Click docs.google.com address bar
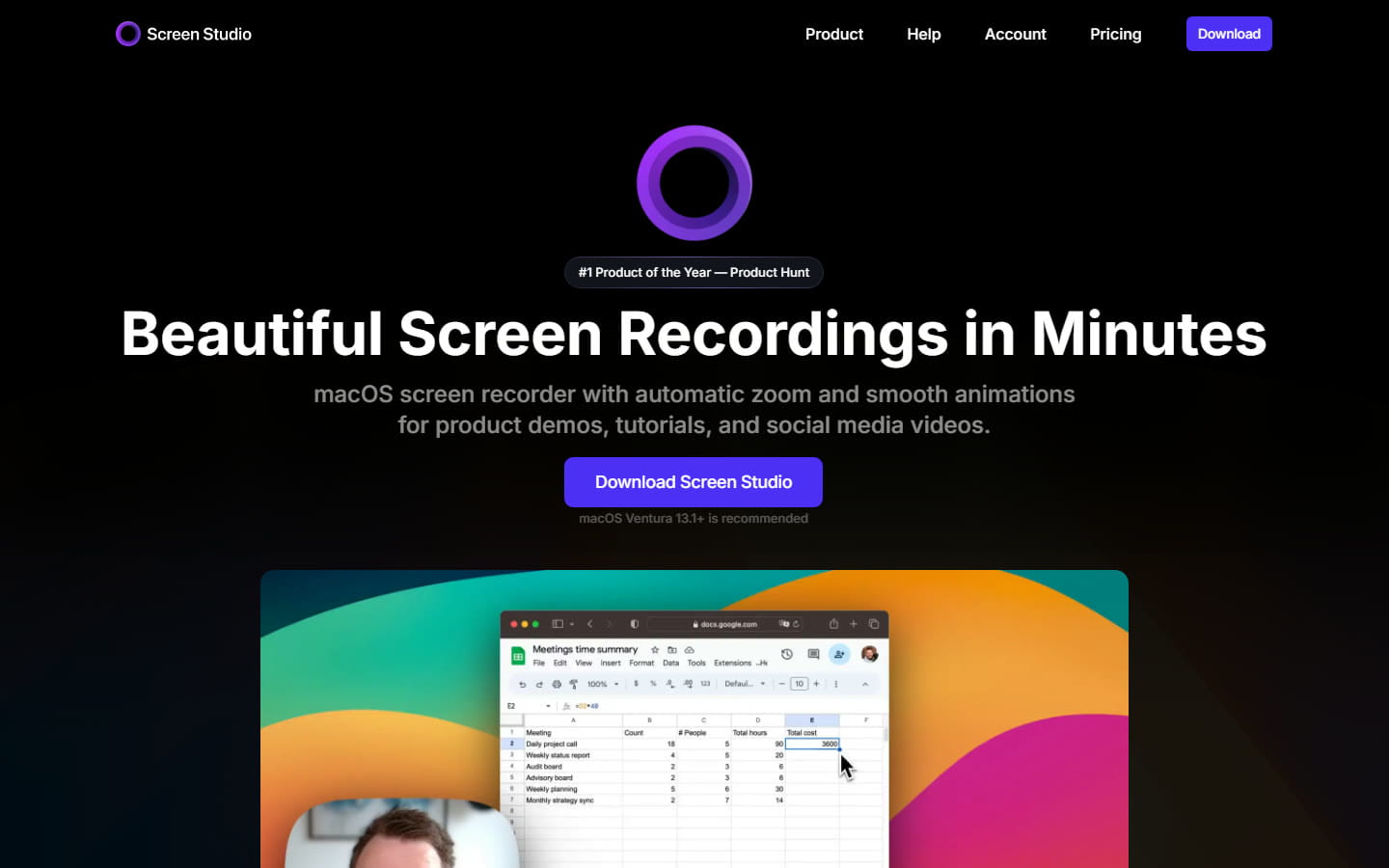 pyautogui.click(x=723, y=624)
